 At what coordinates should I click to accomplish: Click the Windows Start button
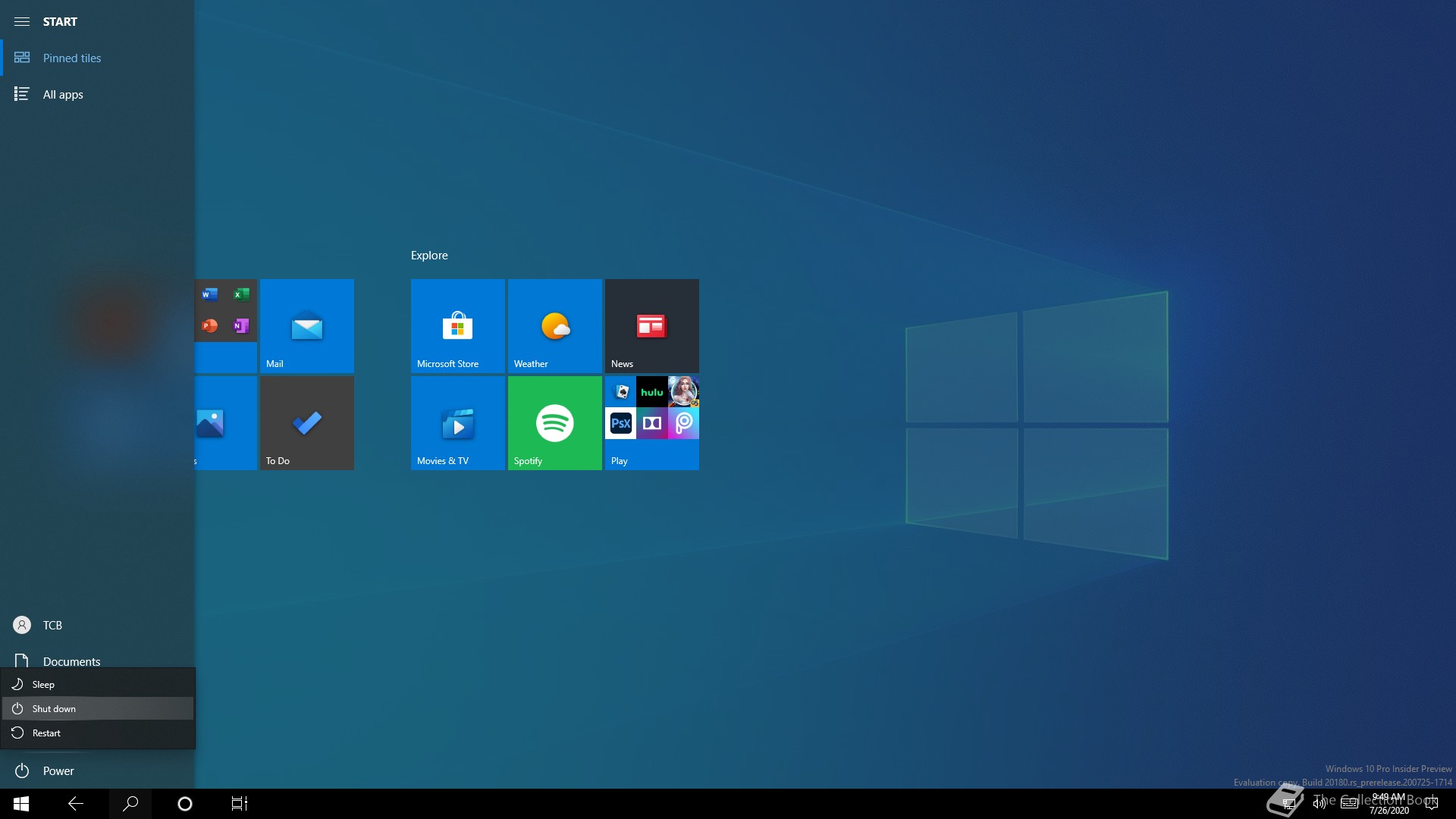click(x=21, y=804)
